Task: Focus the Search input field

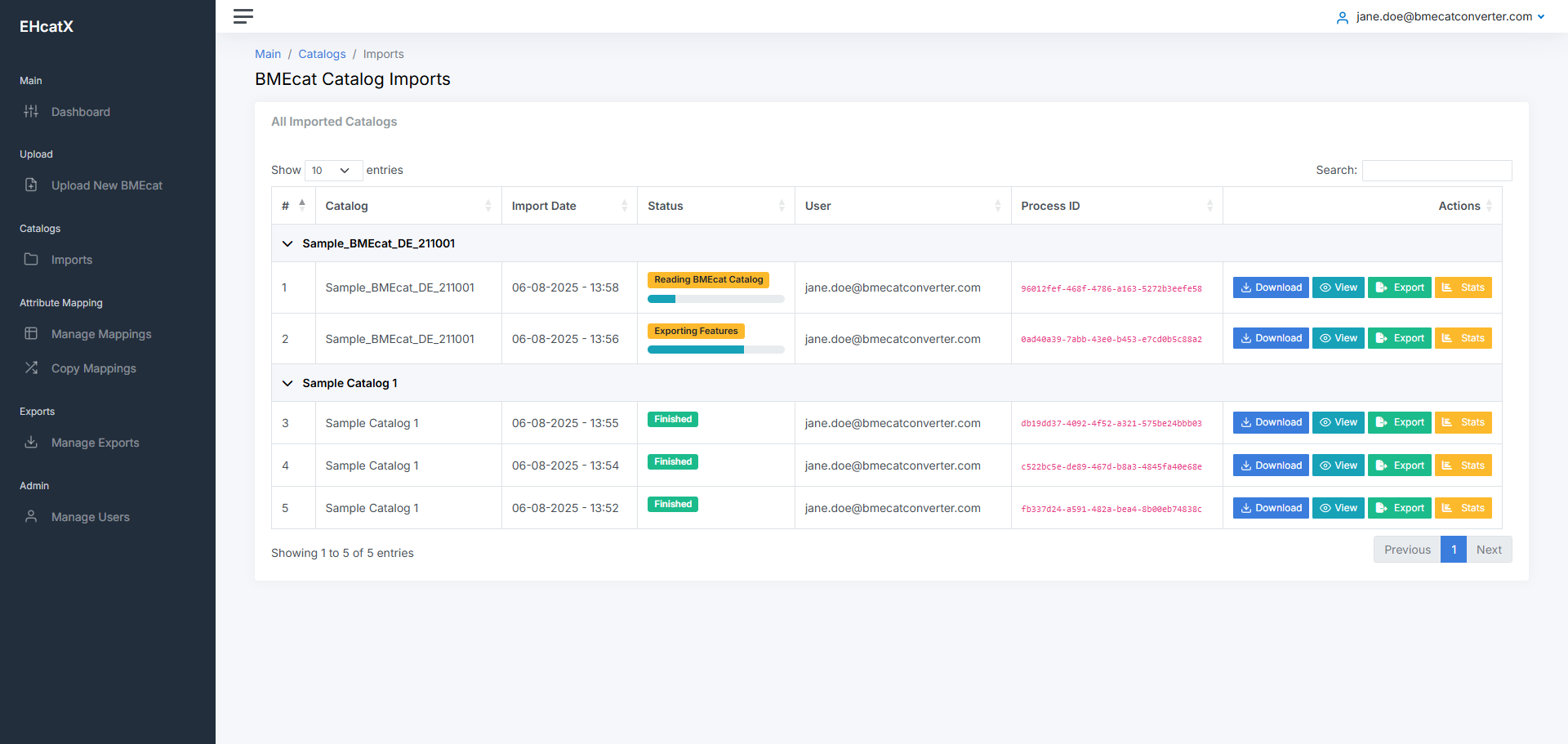Action: point(1437,170)
